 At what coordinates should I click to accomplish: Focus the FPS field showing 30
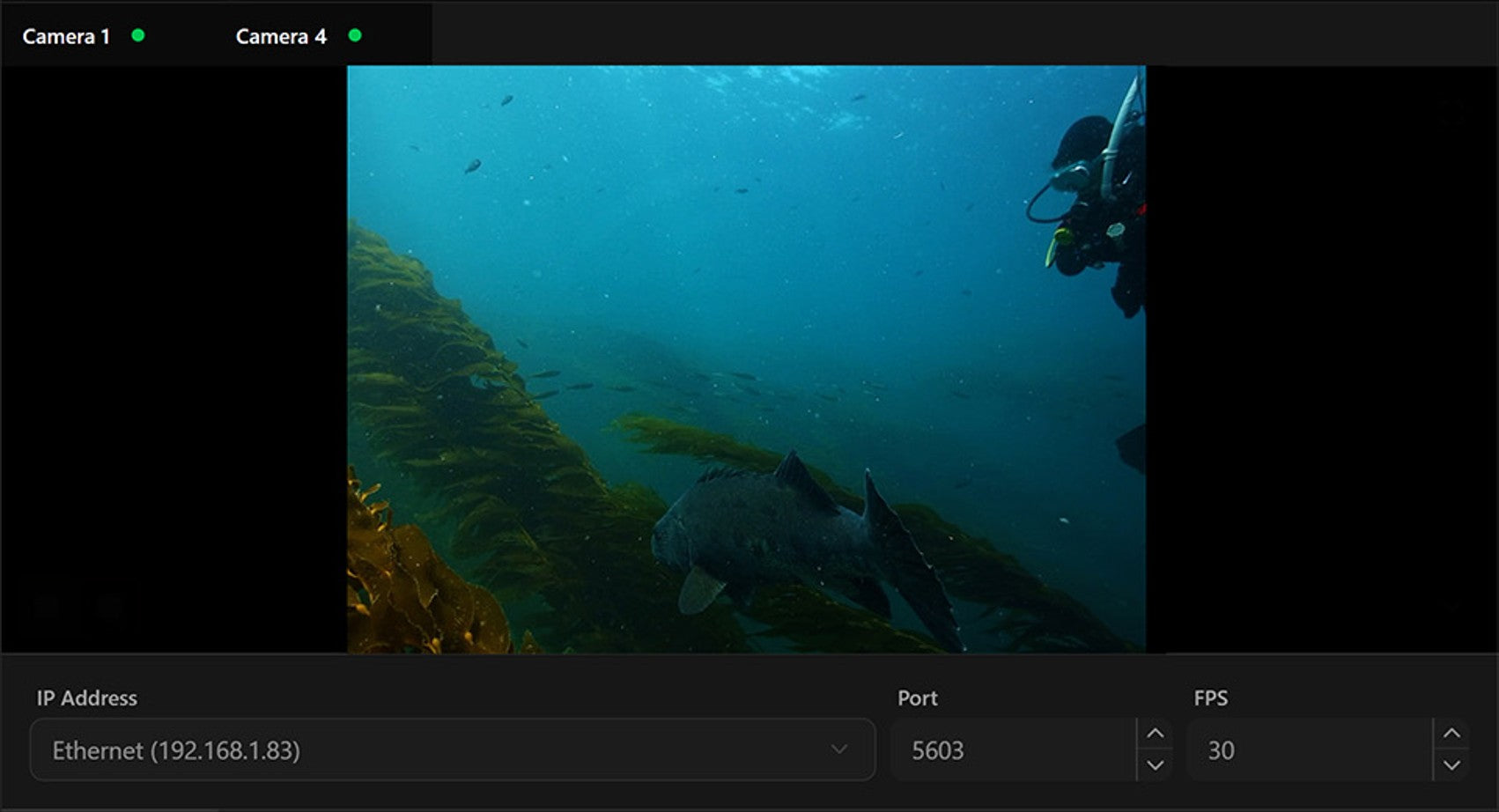click(x=1308, y=749)
